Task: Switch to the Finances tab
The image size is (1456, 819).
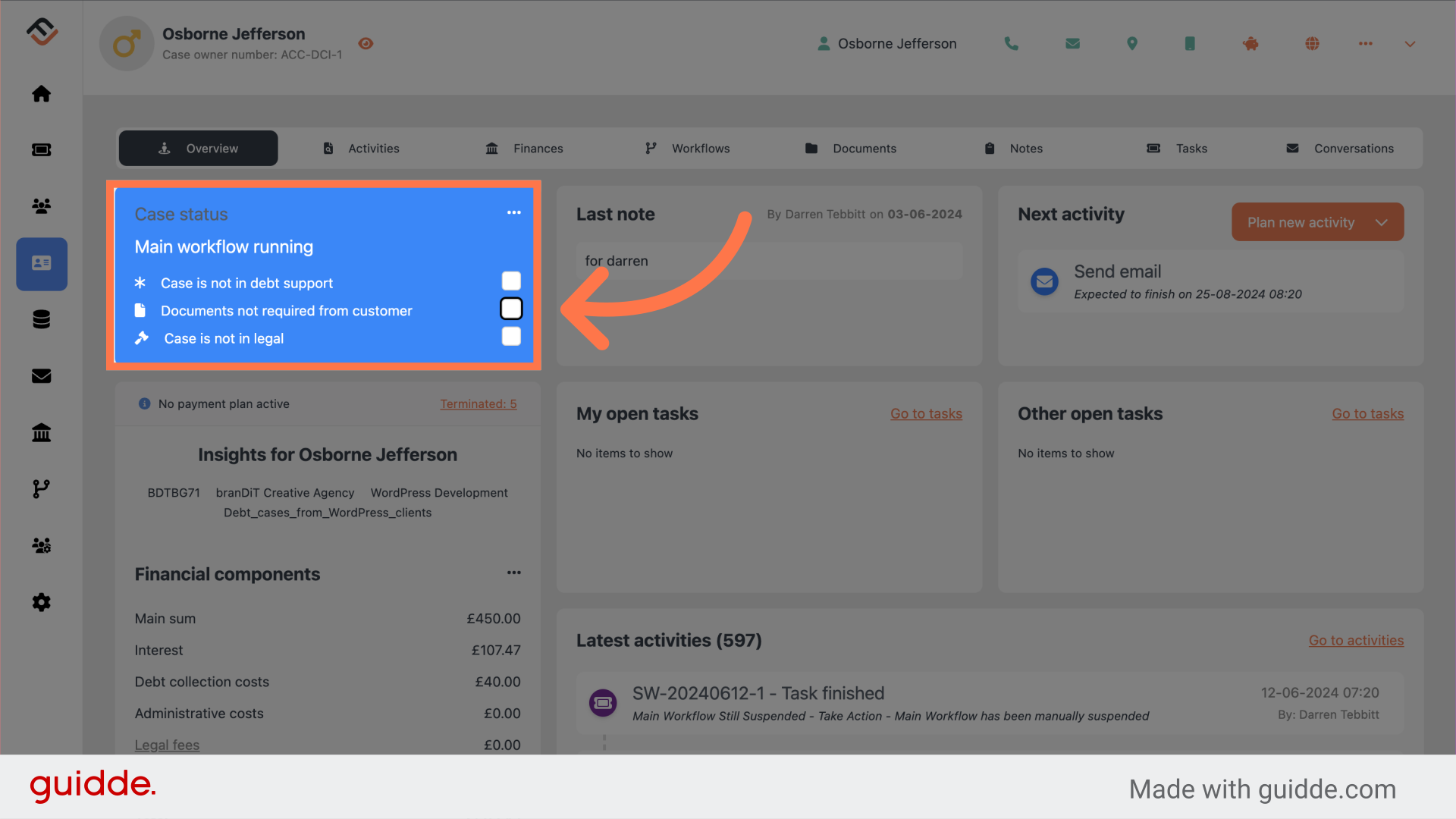Action: click(x=524, y=149)
